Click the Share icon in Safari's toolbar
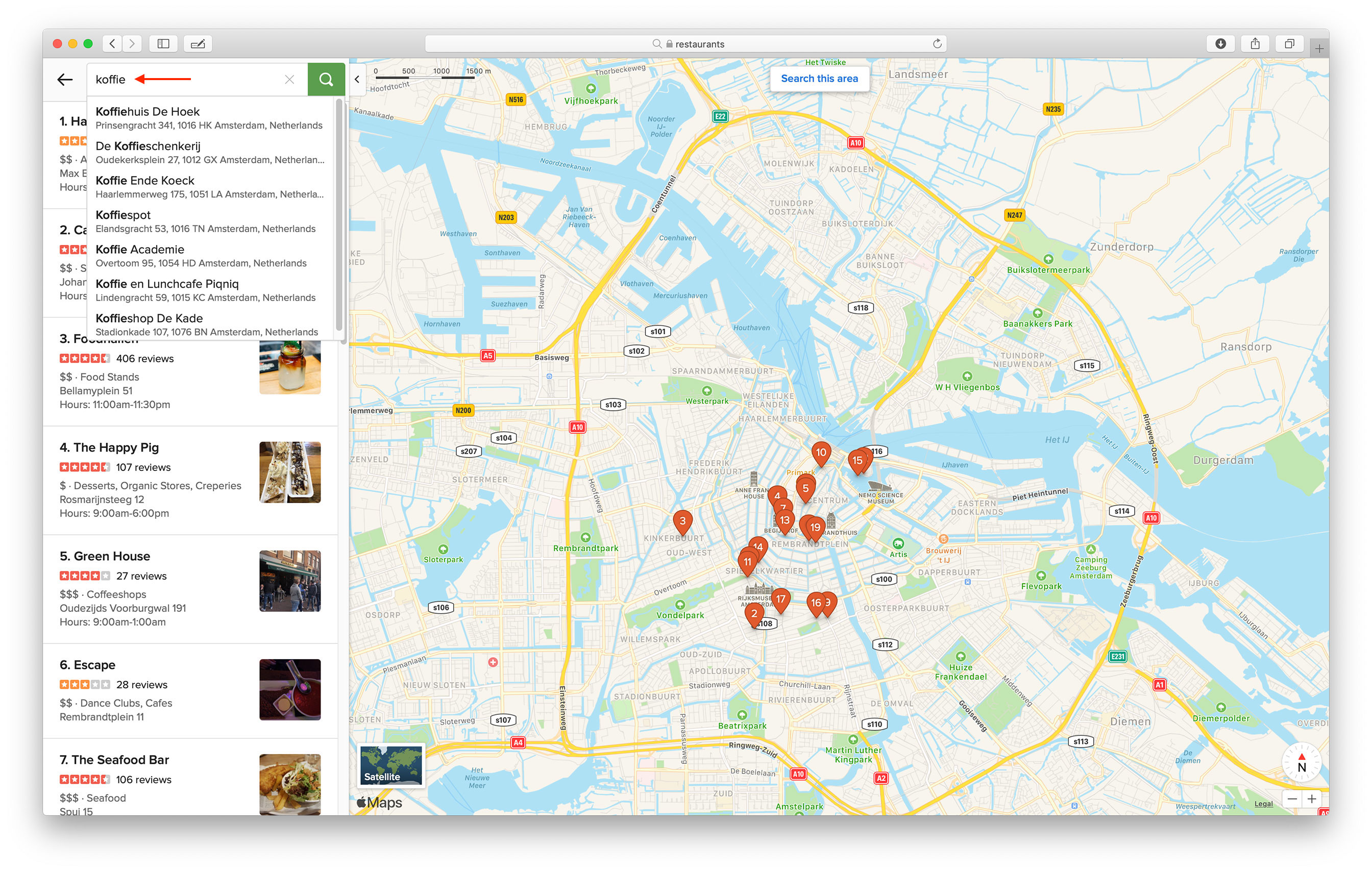This screenshot has width=1372, height=872. point(1255,43)
